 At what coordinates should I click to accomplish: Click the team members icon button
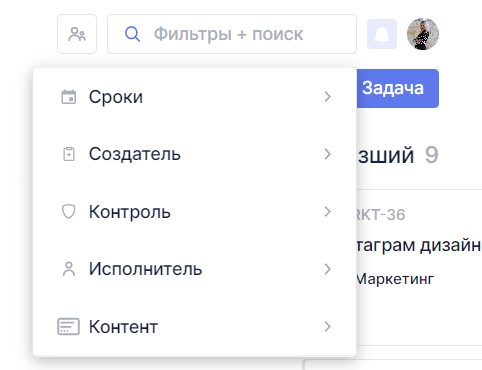tap(77, 34)
